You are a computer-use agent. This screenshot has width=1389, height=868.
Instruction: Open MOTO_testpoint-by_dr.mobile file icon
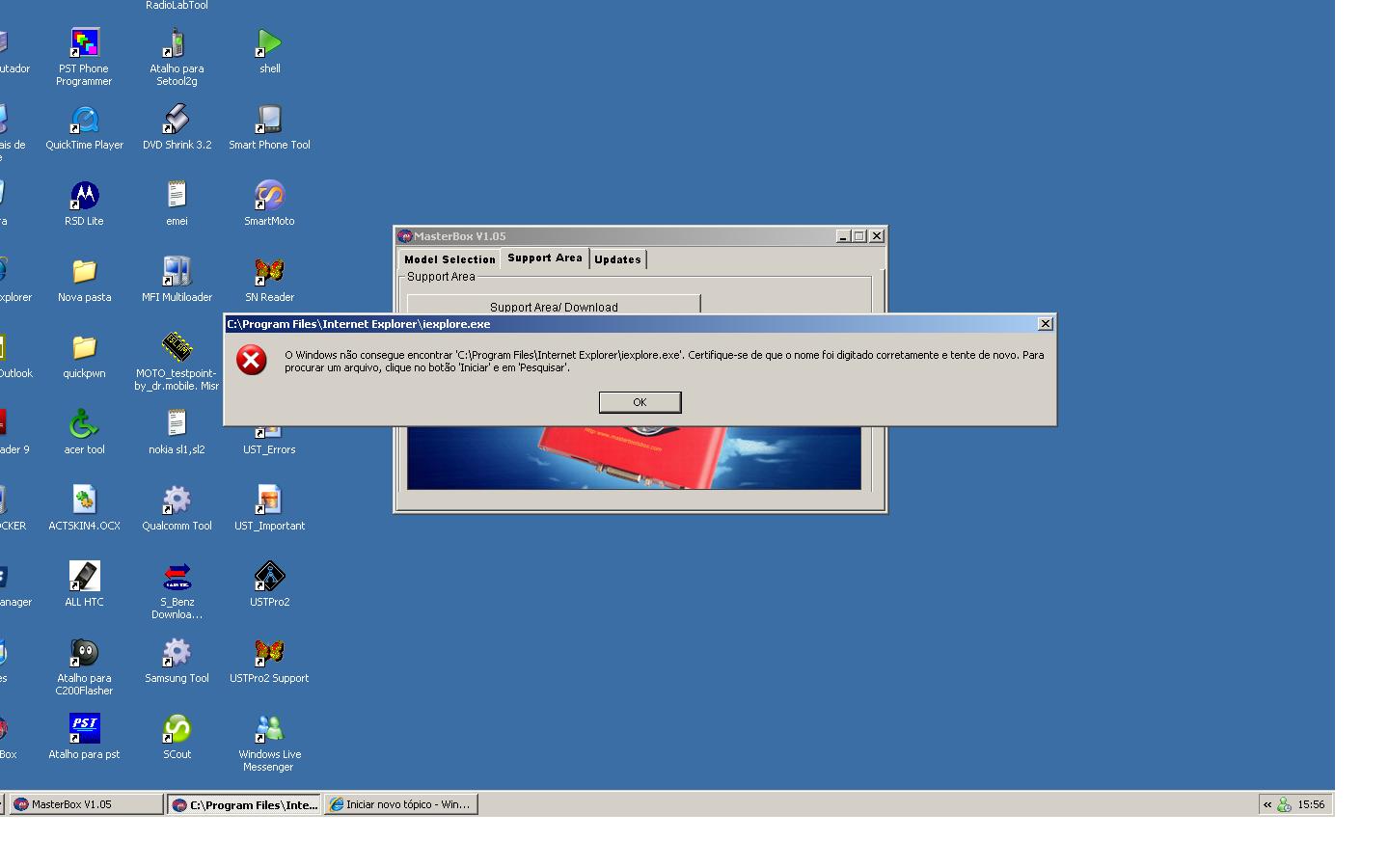click(x=177, y=348)
